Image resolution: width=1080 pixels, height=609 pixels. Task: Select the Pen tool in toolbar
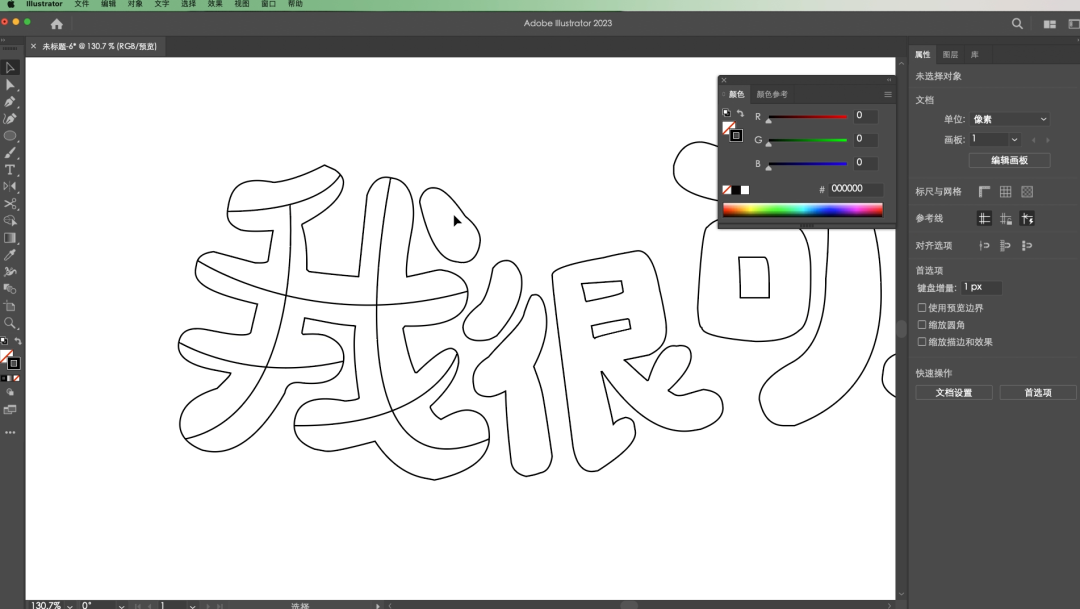tap(10, 101)
